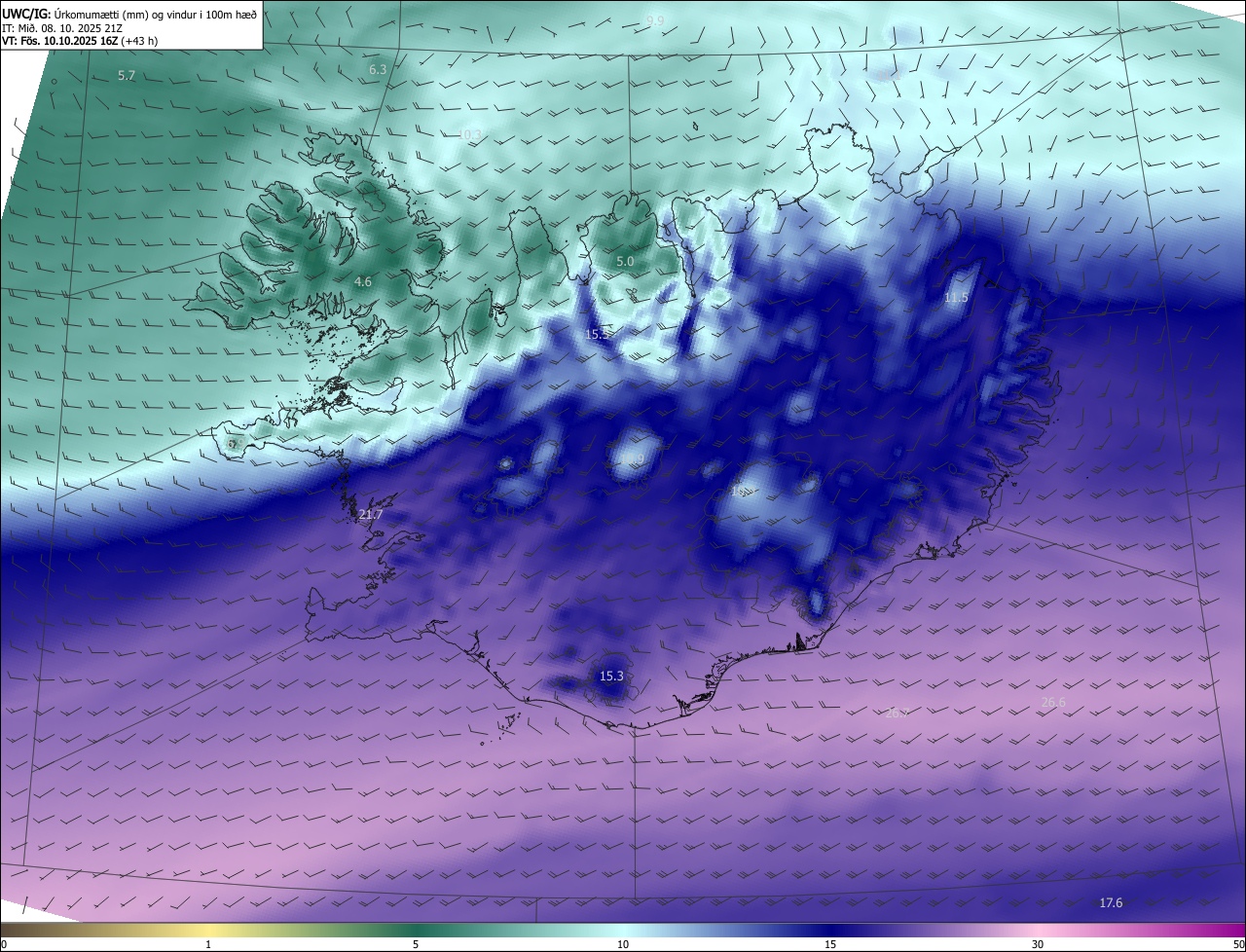
Task: Click the 1 tick label on the color scale
Action: coord(208,944)
